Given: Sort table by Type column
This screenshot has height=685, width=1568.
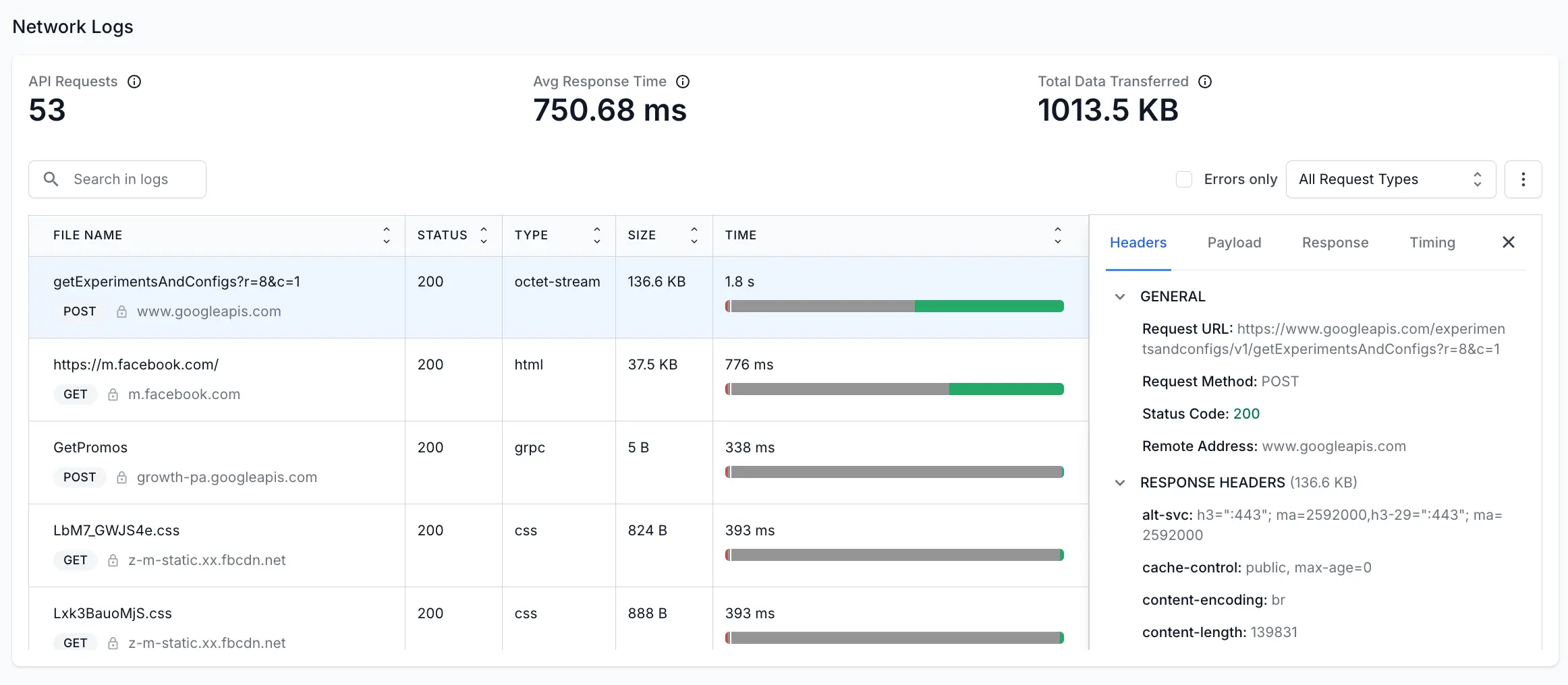Looking at the screenshot, I should pyautogui.click(x=596, y=235).
